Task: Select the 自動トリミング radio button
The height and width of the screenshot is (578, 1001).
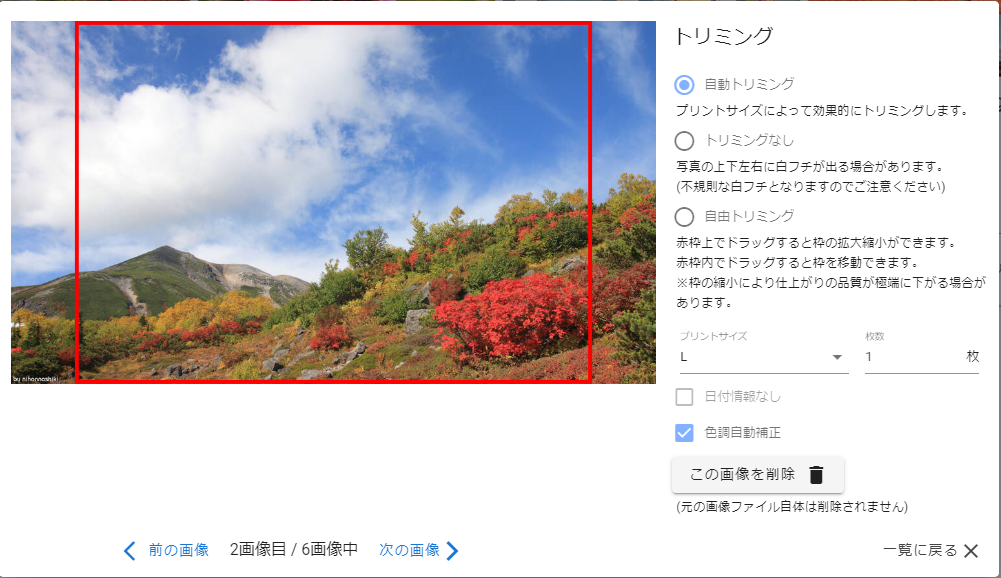Action: coord(684,85)
